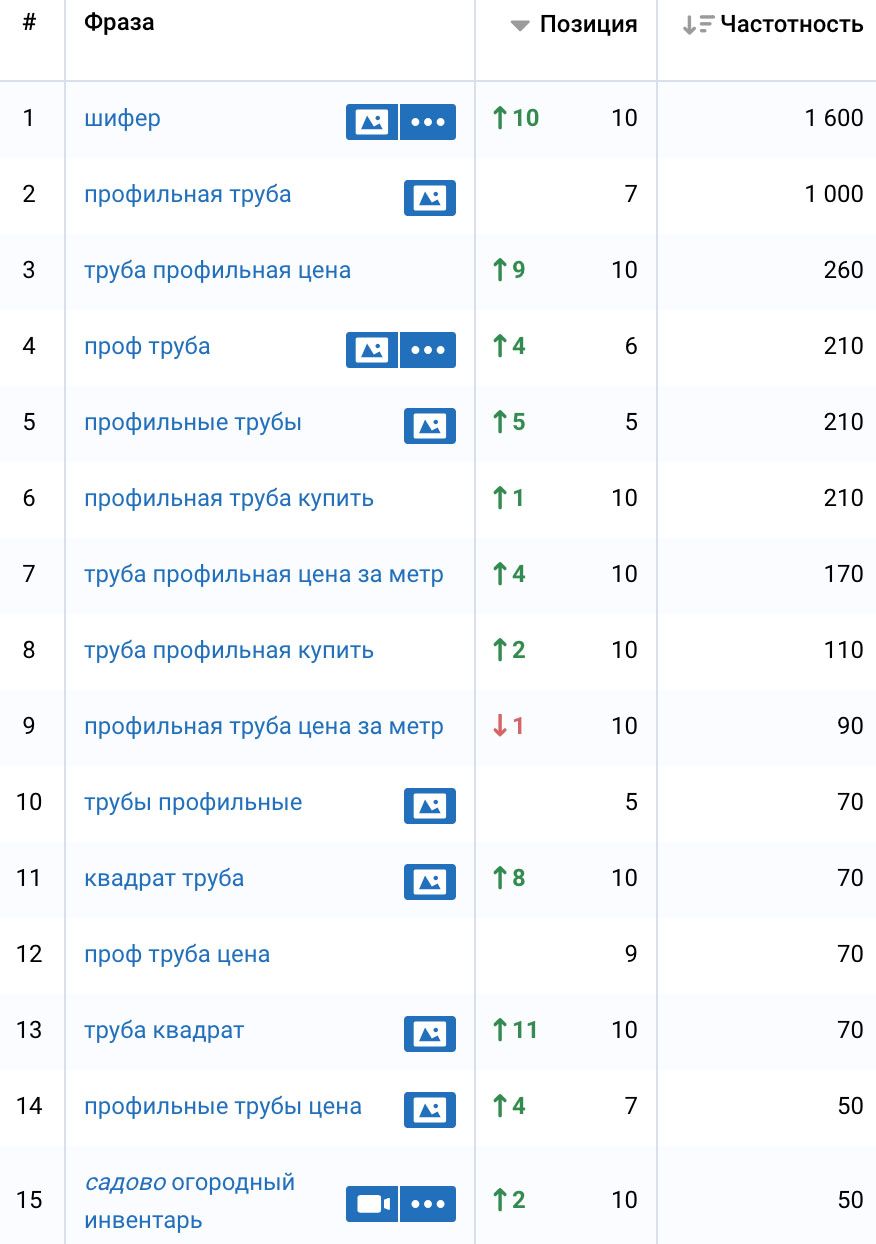Click red down arrow position change indicator
Viewport: 876px width, 1244px height.
click(x=508, y=726)
